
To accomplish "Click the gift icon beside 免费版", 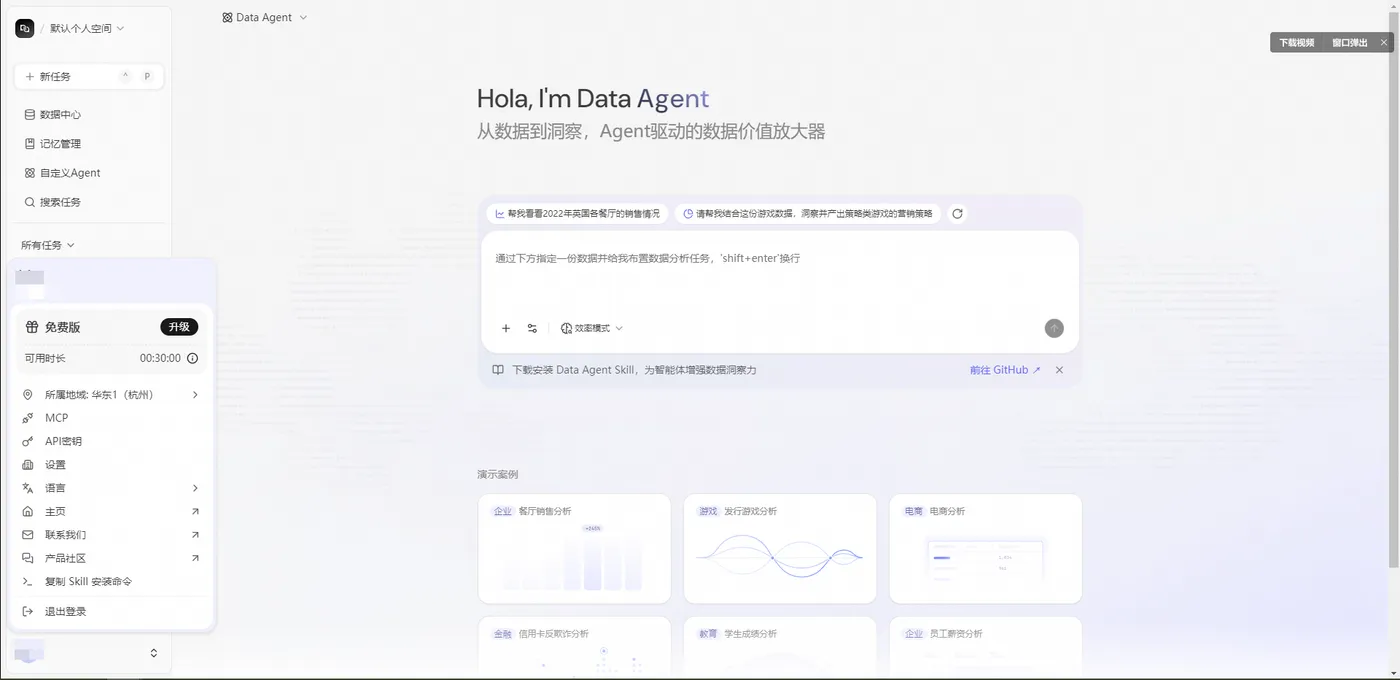I will [x=32, y=327].
